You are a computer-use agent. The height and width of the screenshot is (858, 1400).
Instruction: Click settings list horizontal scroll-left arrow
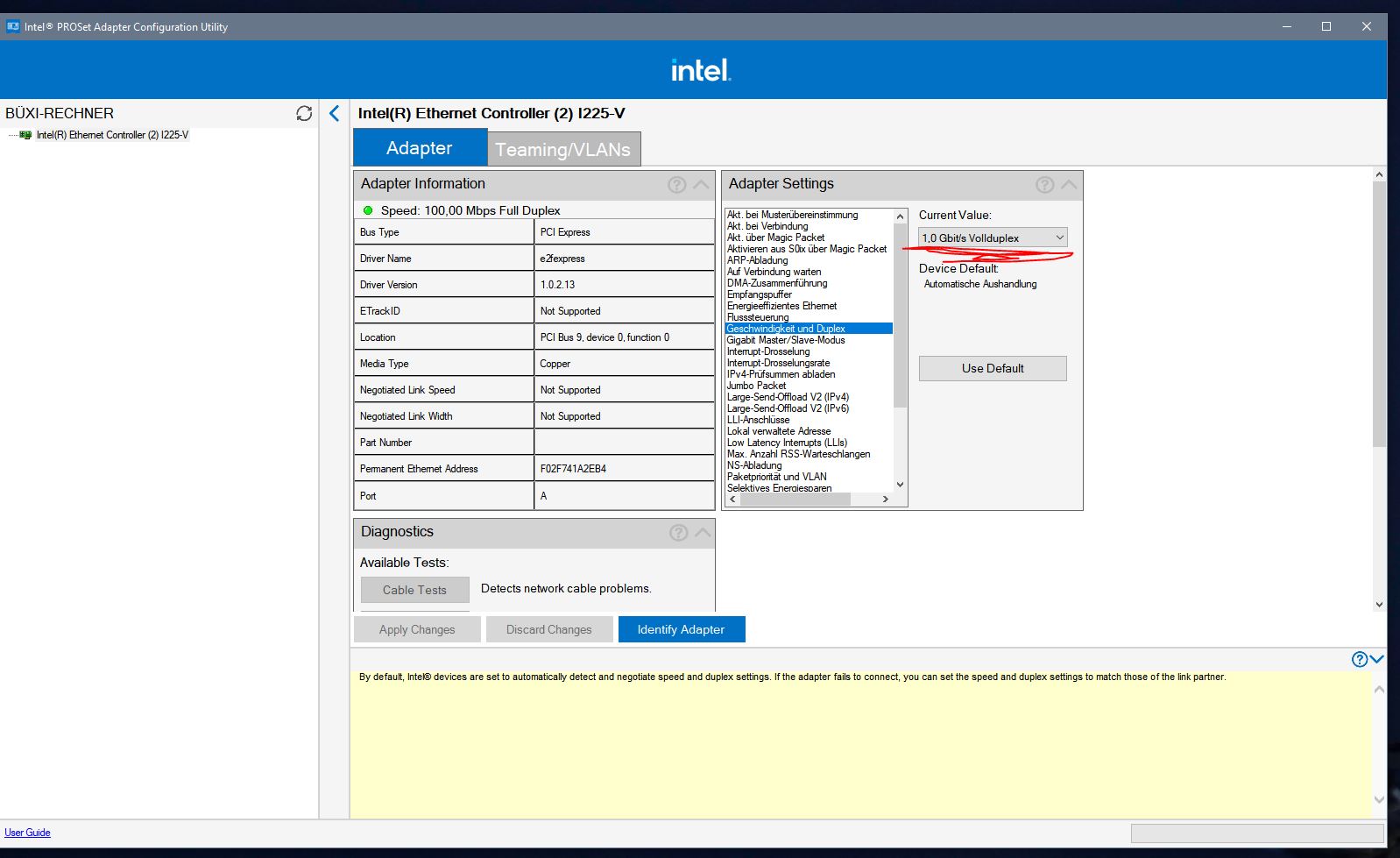(x=733, y=499)
